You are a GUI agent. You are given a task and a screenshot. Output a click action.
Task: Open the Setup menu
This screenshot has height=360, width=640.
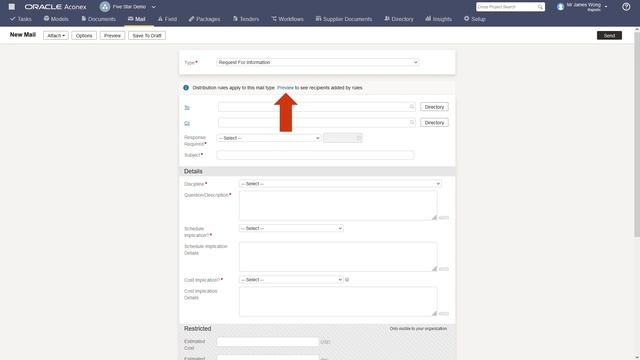pyautogui.click(x=475, y=19)
